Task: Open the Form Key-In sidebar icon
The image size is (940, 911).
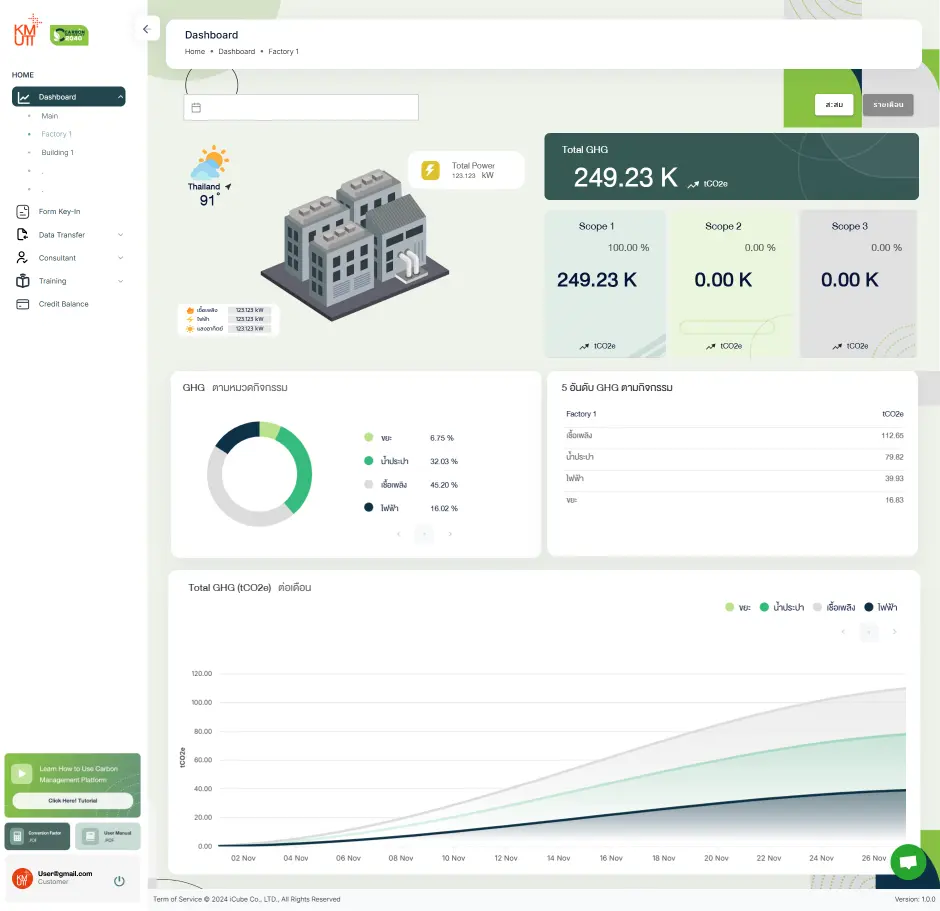Action: [22, 211]
